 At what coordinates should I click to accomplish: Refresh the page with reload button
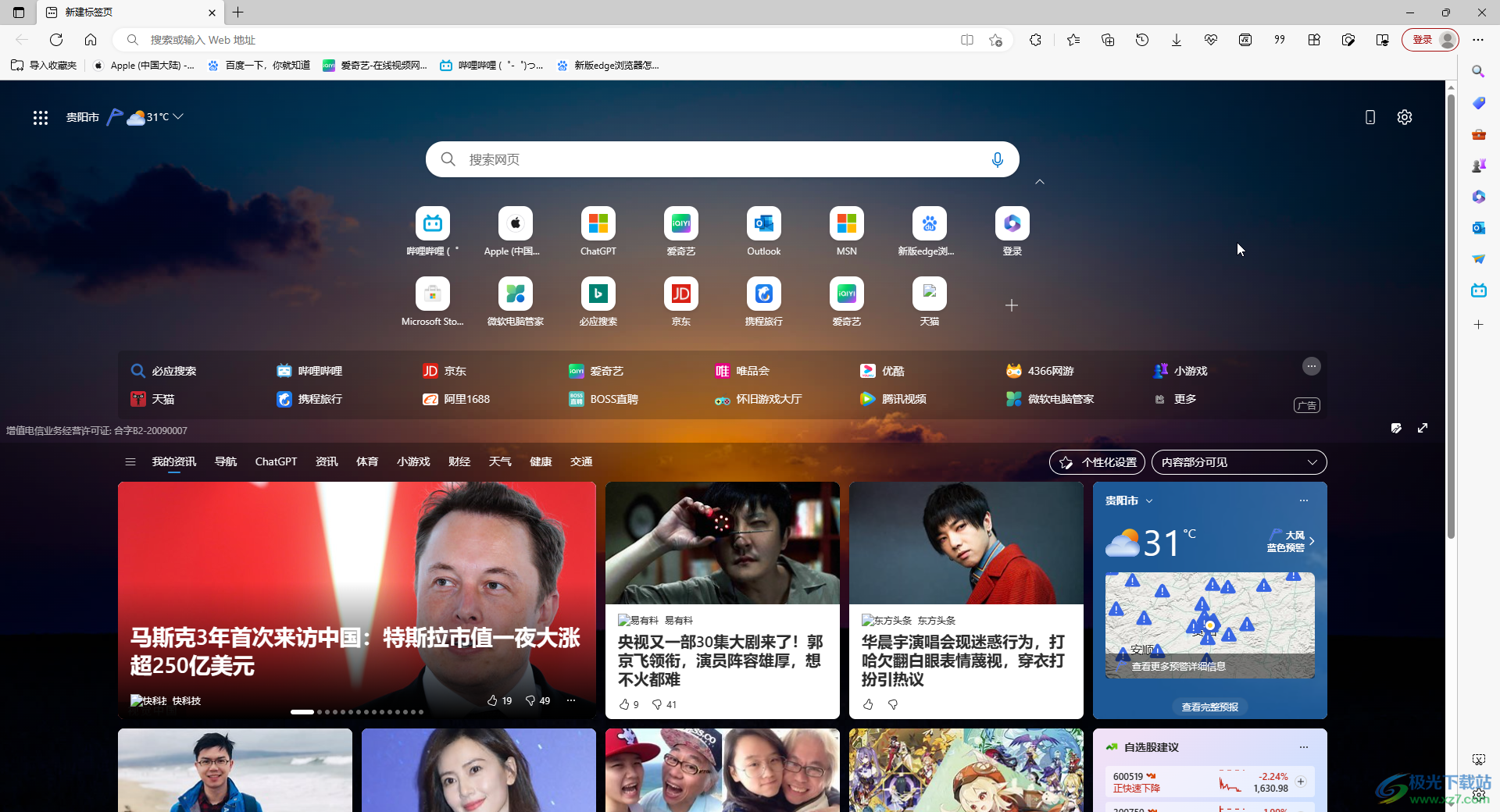(x=56, y=40)
